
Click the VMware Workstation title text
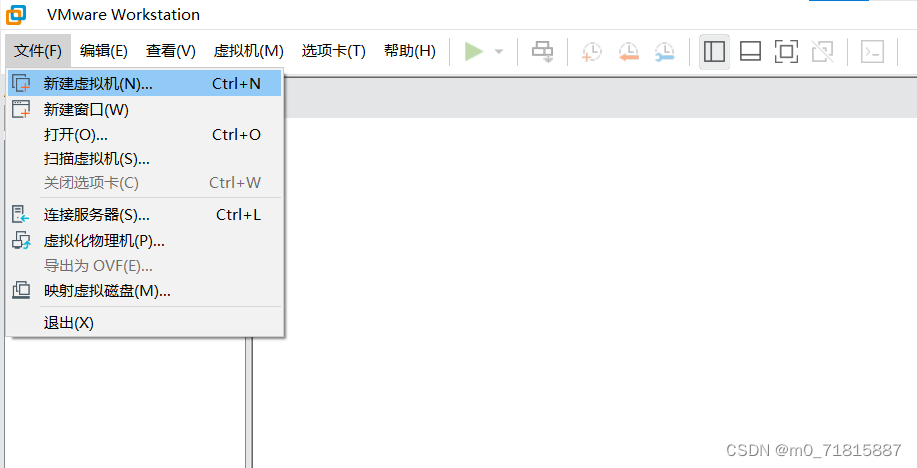[123, 15]
